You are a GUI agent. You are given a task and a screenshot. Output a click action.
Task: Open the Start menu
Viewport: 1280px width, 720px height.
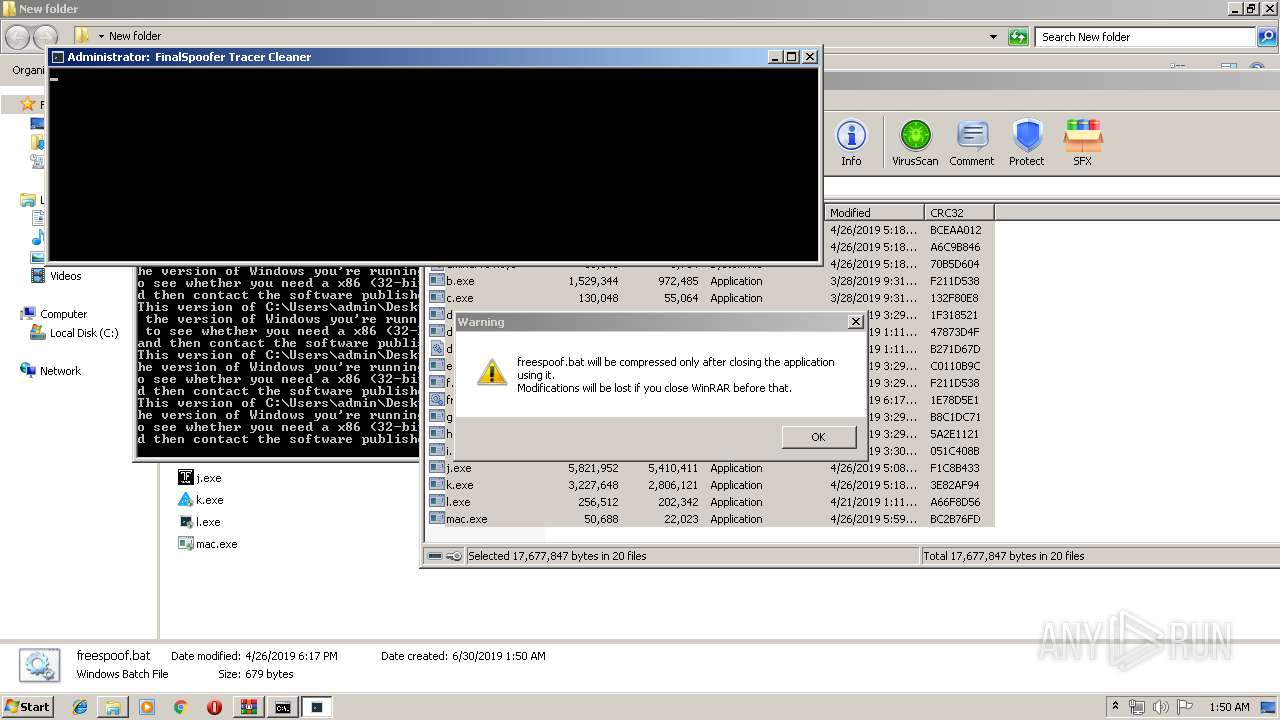click(27, 707)
